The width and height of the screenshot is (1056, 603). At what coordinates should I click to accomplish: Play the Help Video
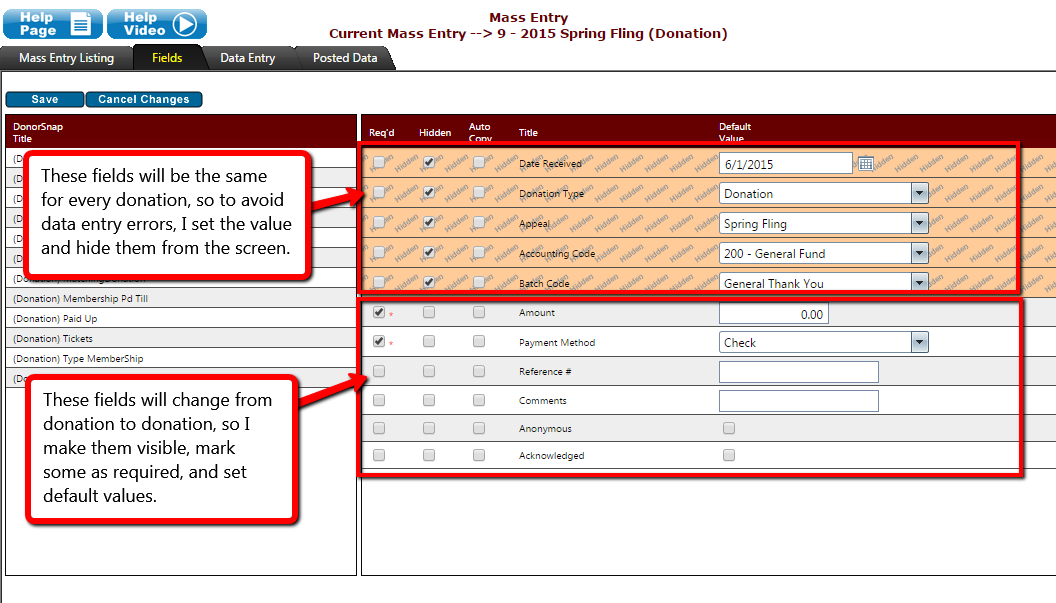[156, 24]
